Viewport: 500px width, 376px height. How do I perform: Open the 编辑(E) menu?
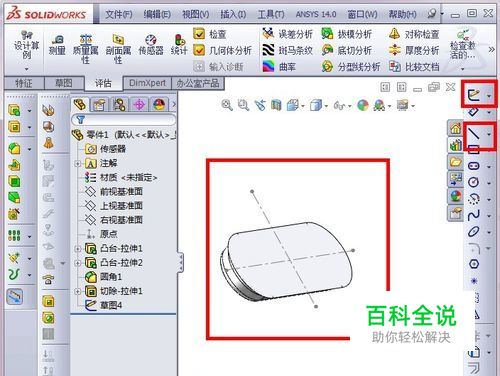(x=157, y=14)
